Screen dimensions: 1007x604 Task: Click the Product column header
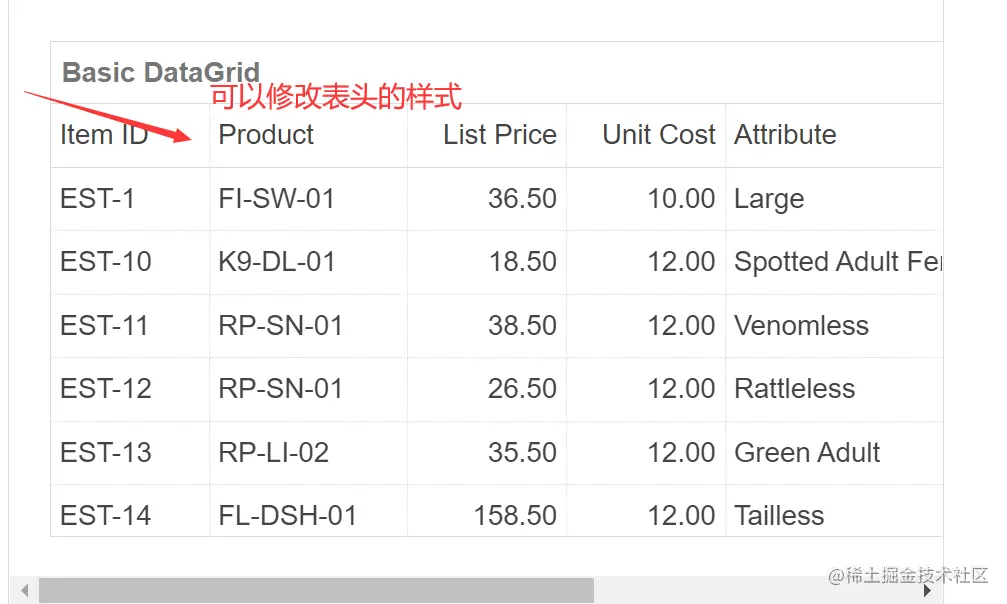click(266, 135)
